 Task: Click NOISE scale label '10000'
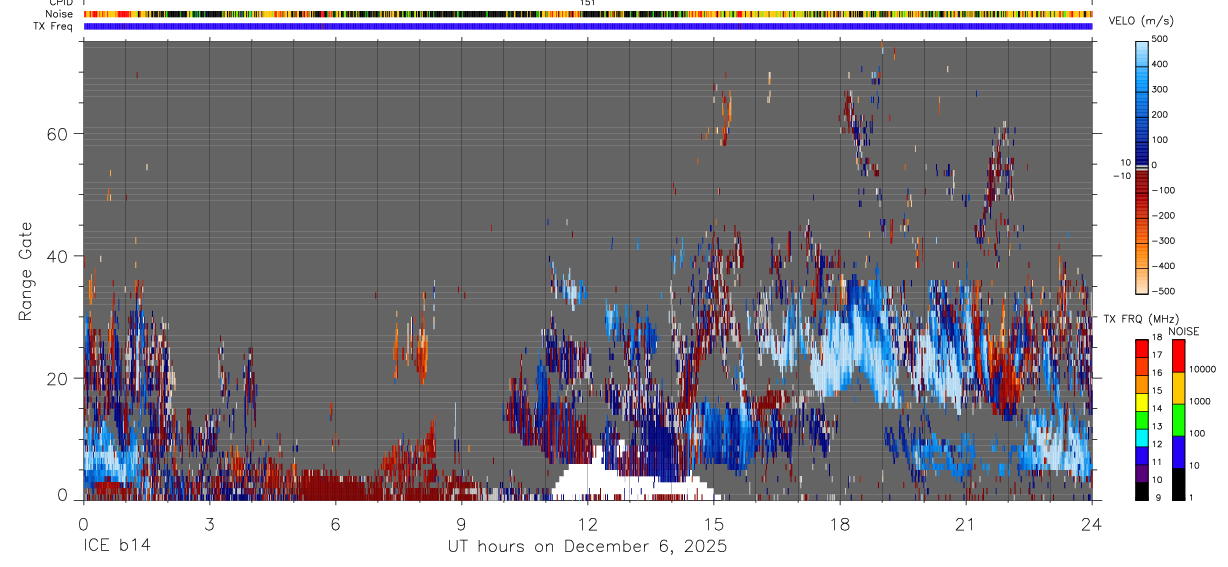coord(1203,369)
